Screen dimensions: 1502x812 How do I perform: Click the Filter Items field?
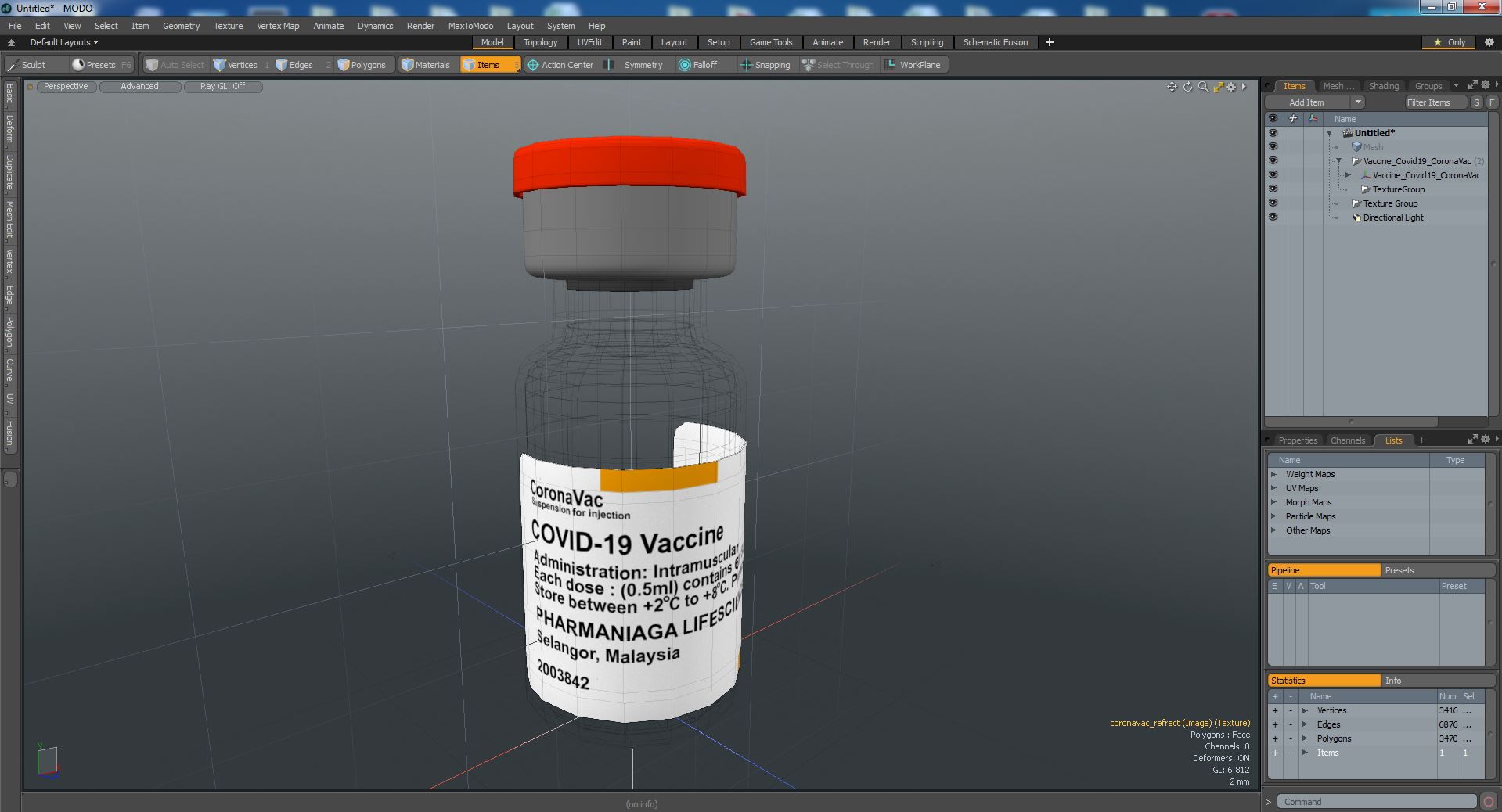click(x=1435, y=102)
